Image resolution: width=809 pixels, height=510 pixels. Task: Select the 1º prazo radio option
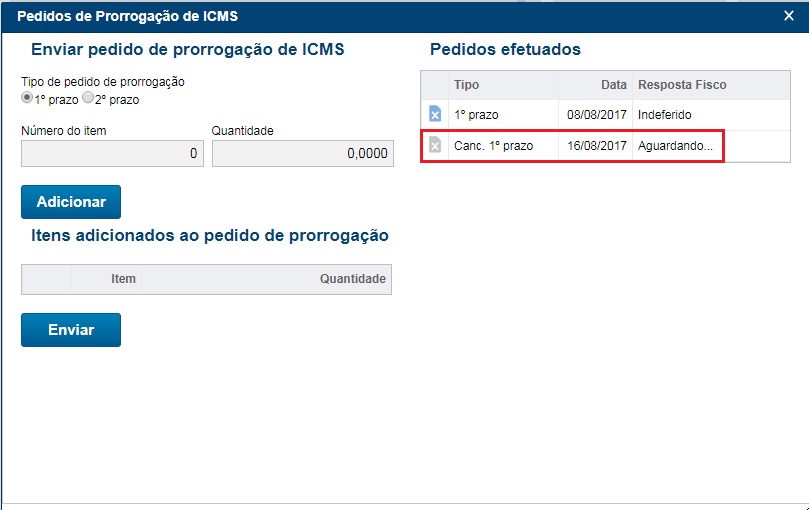tap(27, 99)
